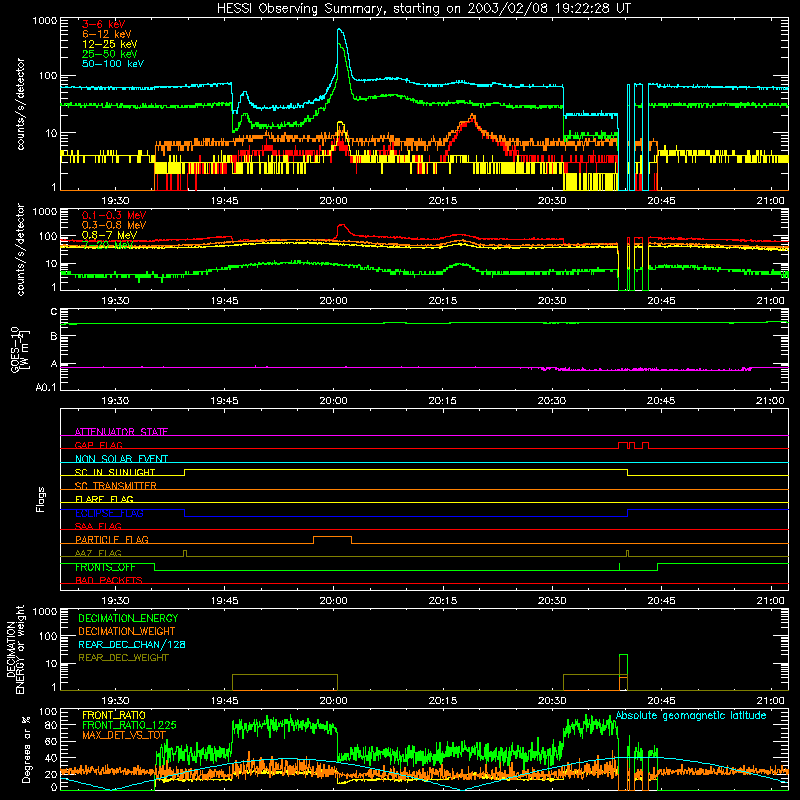Click counts/s/detector axis title of MeV panel
Screen dimensions: 800x800
[x=20, y=249]
